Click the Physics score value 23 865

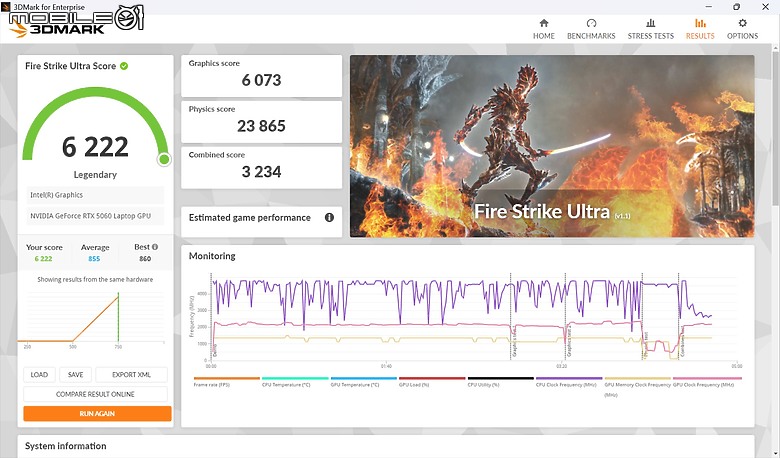(261, 126)
